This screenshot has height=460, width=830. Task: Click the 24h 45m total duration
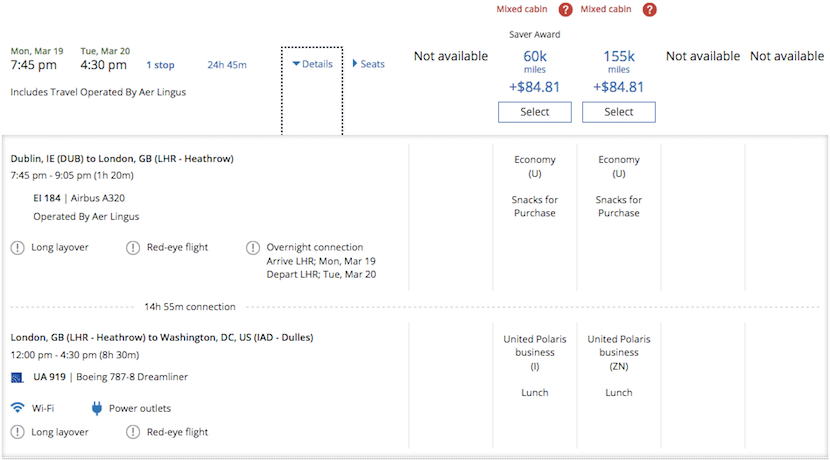pyautogui.click(x=227, y=65)
